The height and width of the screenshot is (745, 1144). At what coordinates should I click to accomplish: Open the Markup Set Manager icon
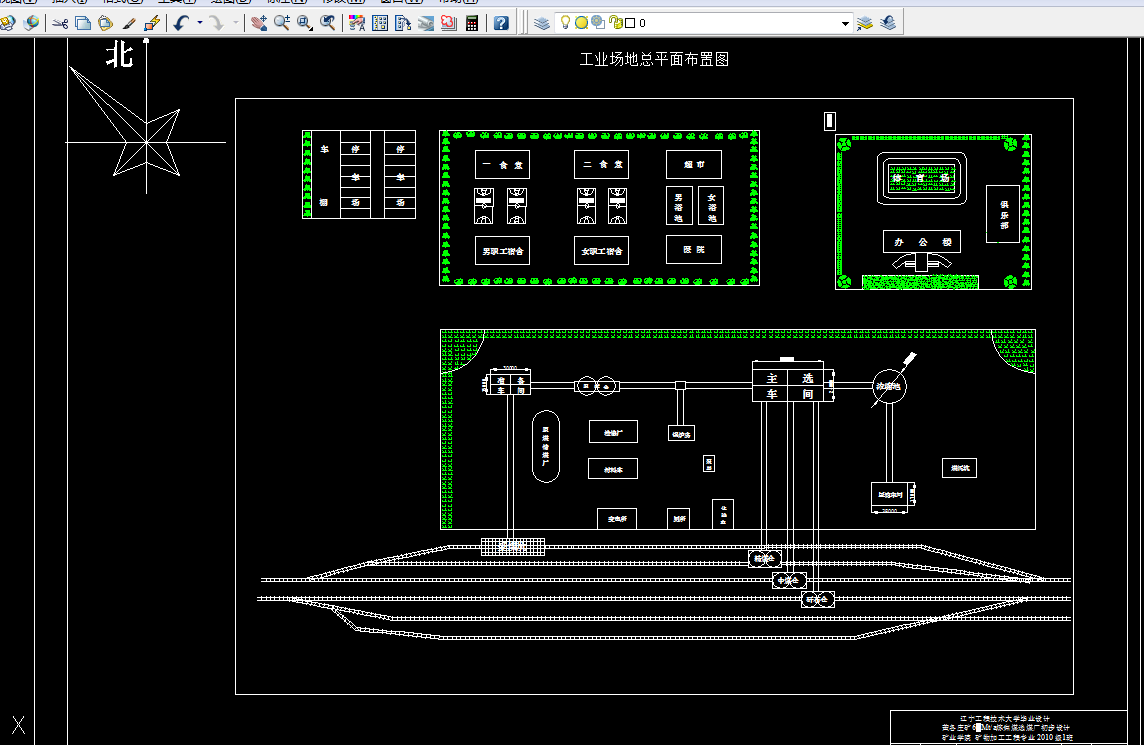[x=449, y=23]
